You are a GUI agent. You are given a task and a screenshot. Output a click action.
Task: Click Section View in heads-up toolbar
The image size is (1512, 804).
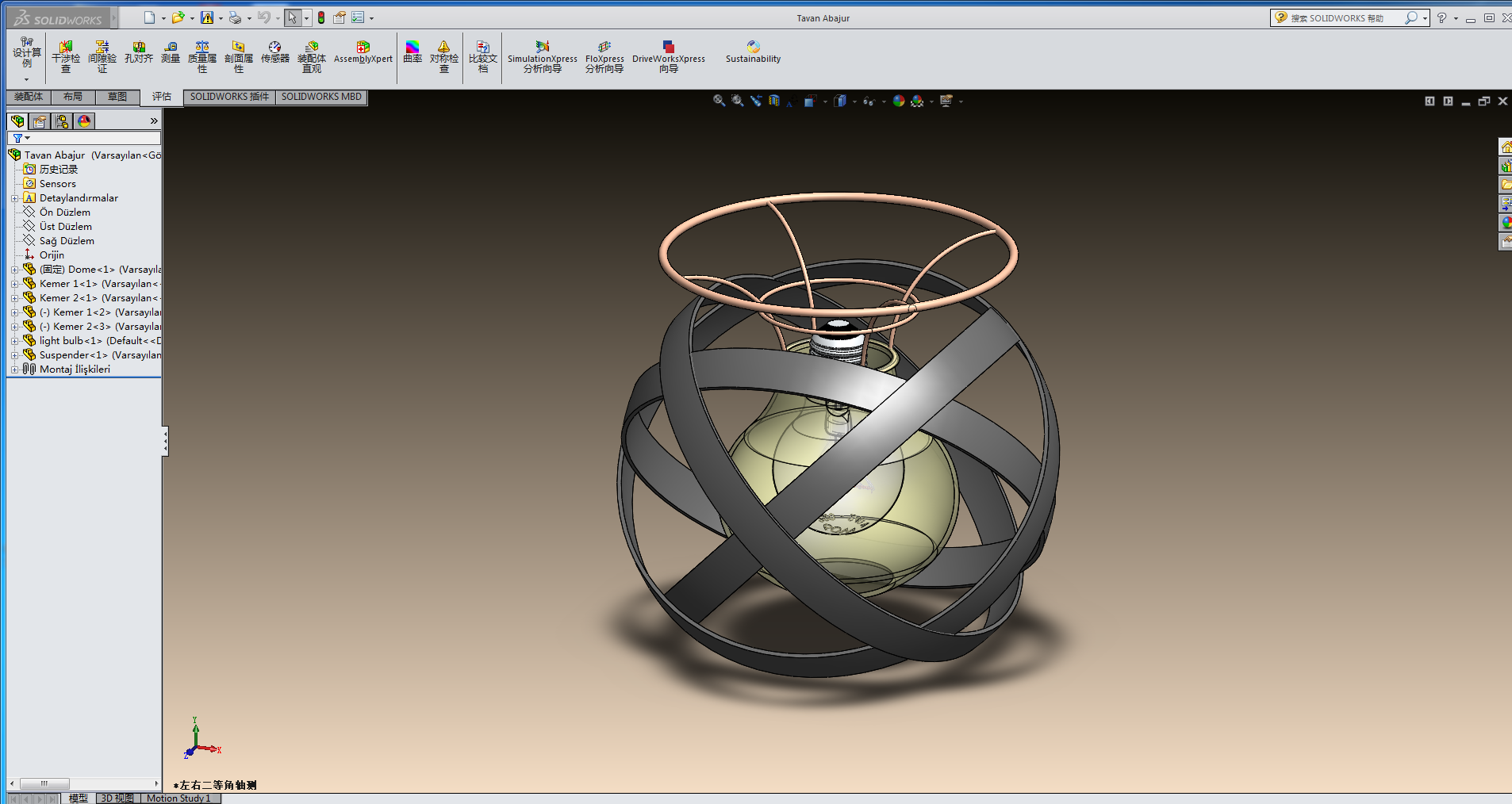click(x=774, y=101)
